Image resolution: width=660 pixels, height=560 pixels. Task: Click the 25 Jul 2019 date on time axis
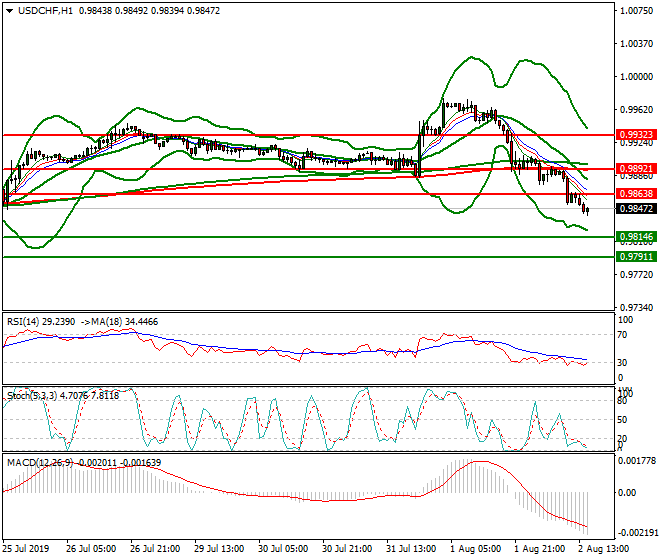coord(27,549)
